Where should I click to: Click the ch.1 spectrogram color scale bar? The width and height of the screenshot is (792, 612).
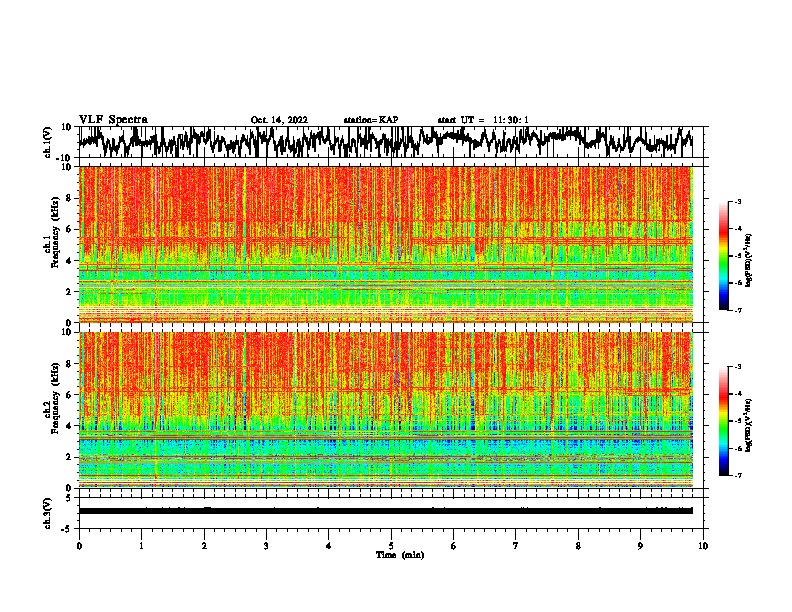[x=723, y=256]
